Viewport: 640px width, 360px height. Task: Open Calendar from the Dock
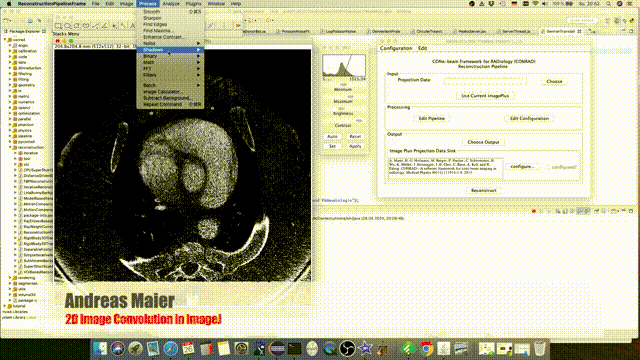pos(188,349)
